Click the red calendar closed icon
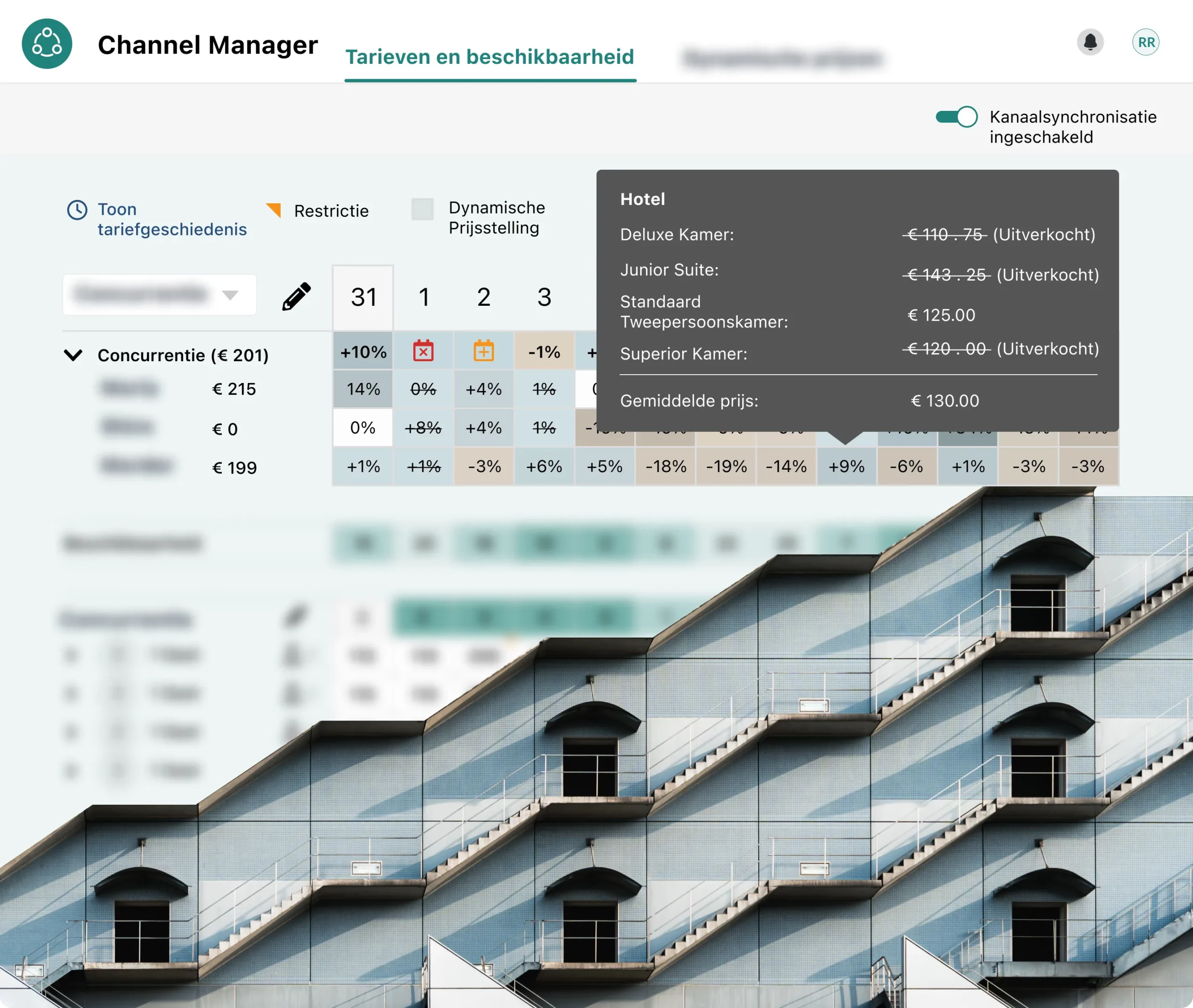This screenshot has width=1193, height=1008. pyautogui.click(x=424, y=351)
